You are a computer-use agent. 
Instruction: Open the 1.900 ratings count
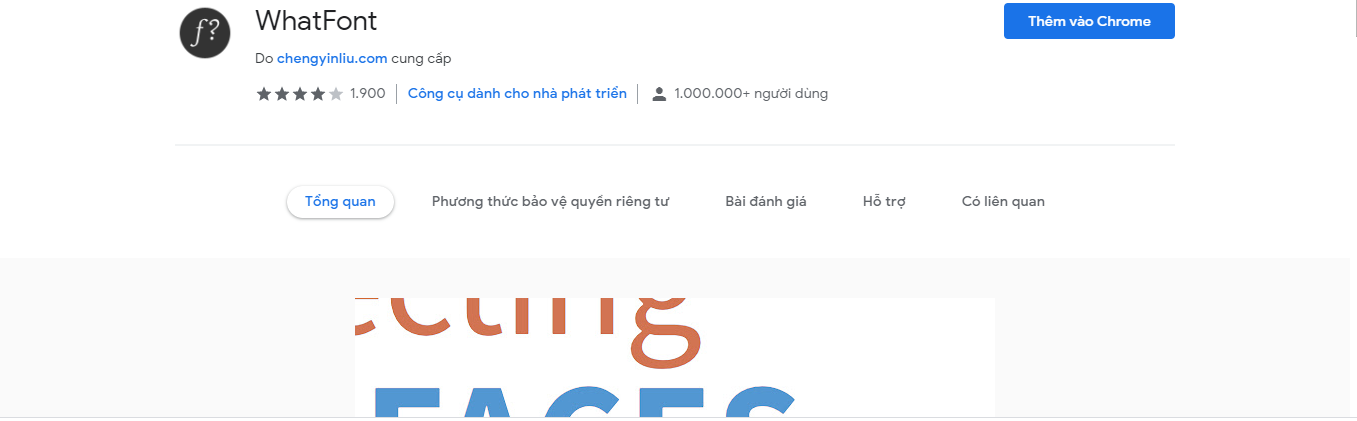pyautogui.click(x=367, y=94)
